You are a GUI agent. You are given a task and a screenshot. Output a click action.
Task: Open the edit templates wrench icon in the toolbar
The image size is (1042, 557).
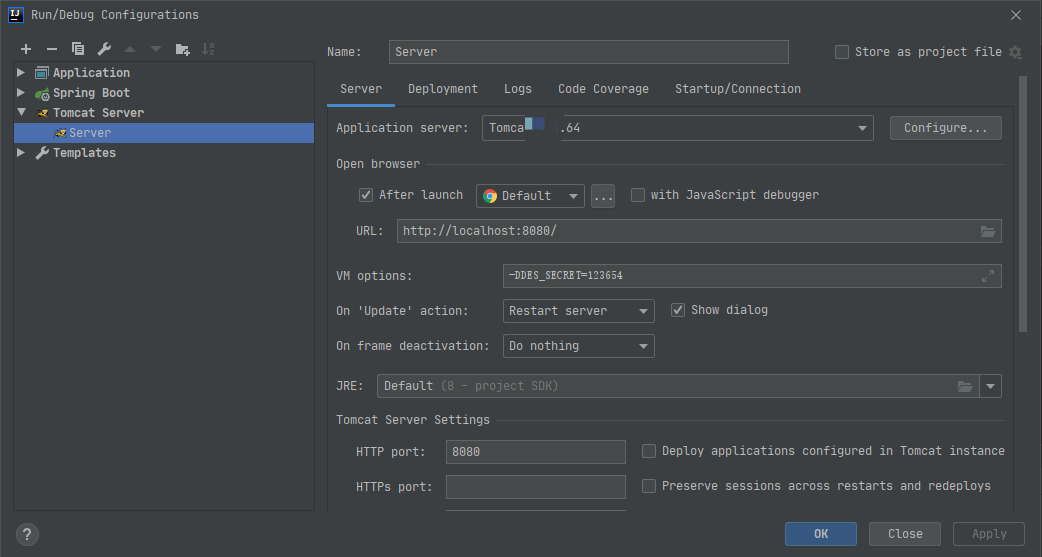click(104, 49)
